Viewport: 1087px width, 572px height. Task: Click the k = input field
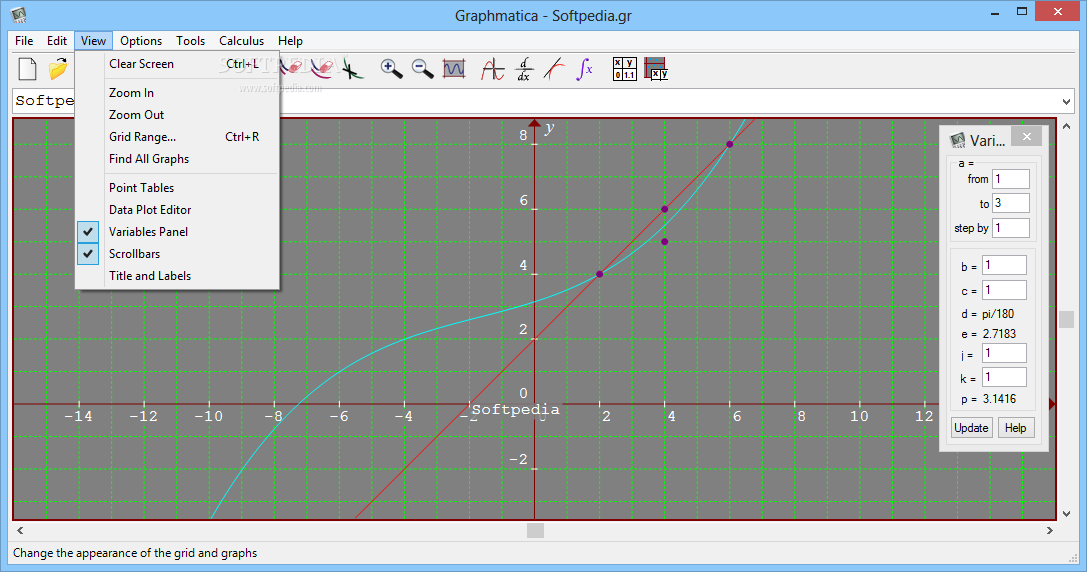point(1004,378)
